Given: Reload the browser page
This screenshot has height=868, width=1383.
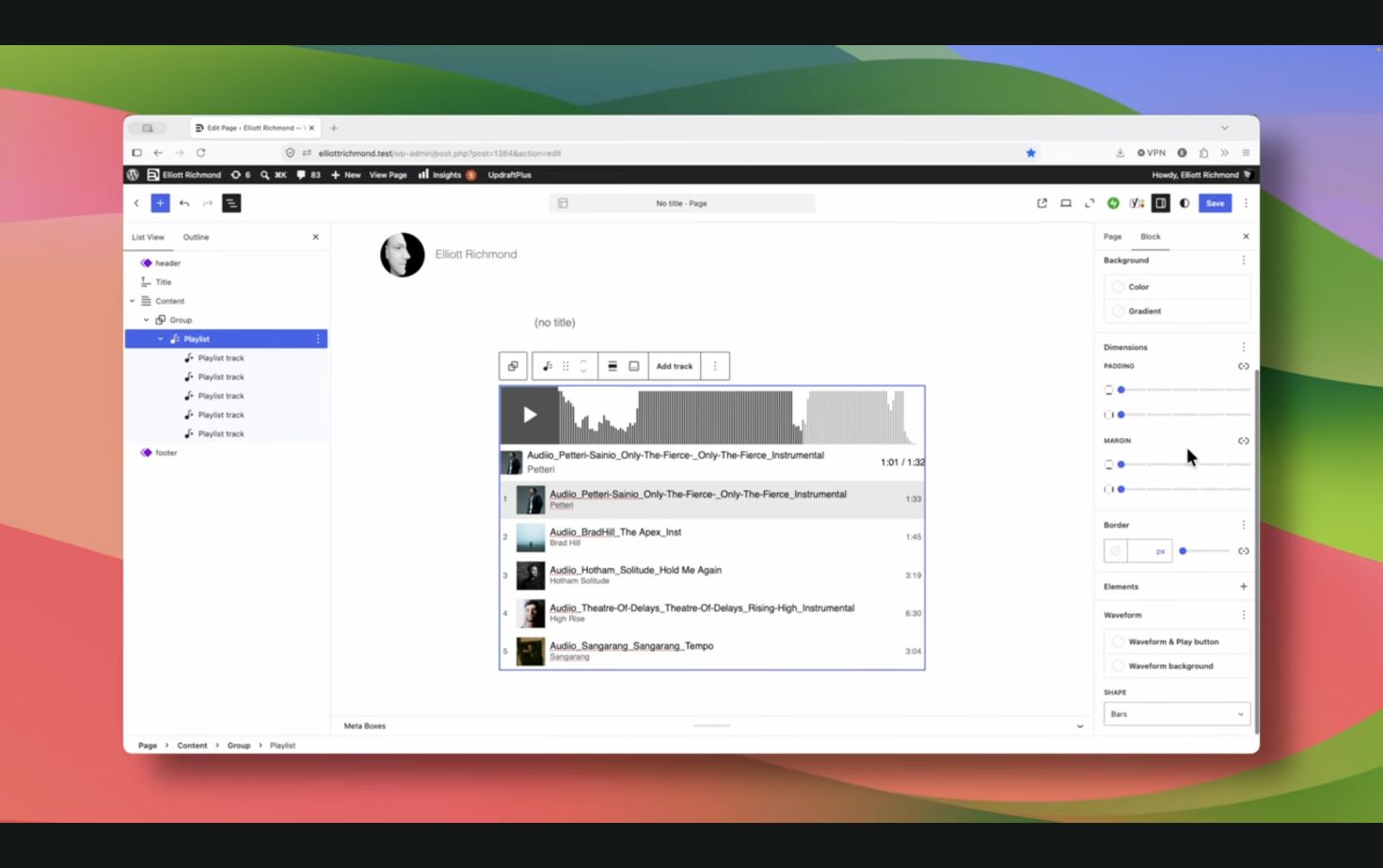Looking at the screenshot, I should pyautogui.click(x=200, y=152).
